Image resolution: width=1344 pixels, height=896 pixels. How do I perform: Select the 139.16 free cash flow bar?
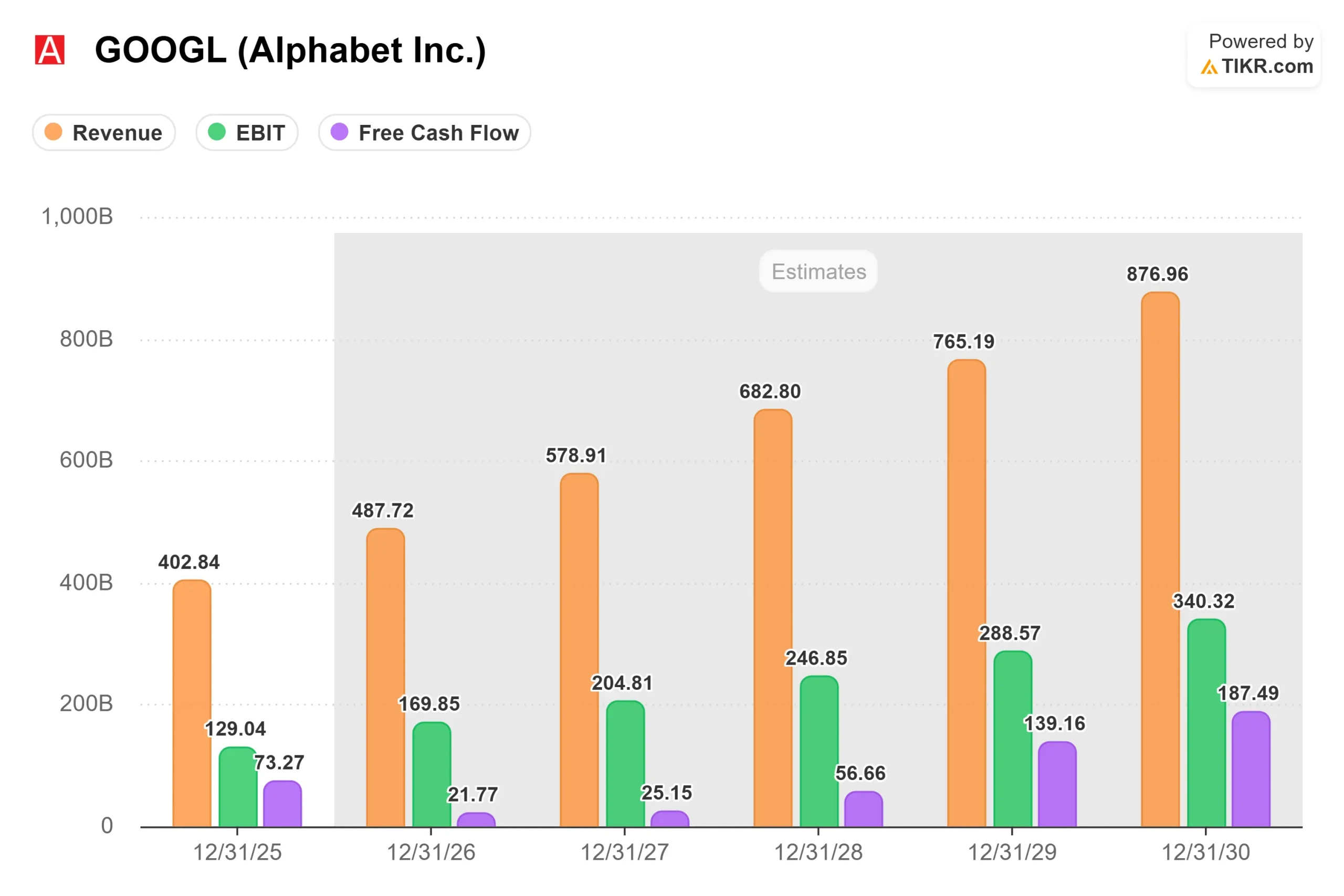tap(1058, 785)
